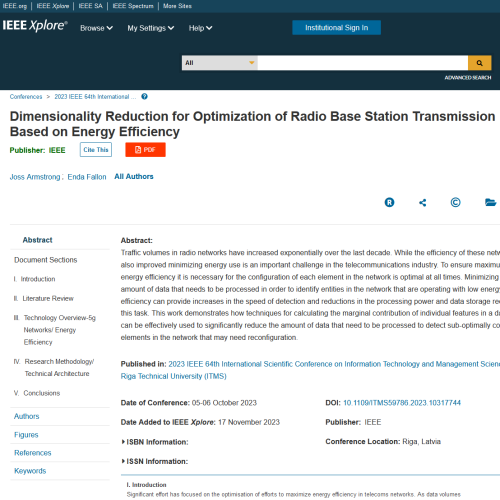Click the IEEE.org top bar link

coord(15,6)
